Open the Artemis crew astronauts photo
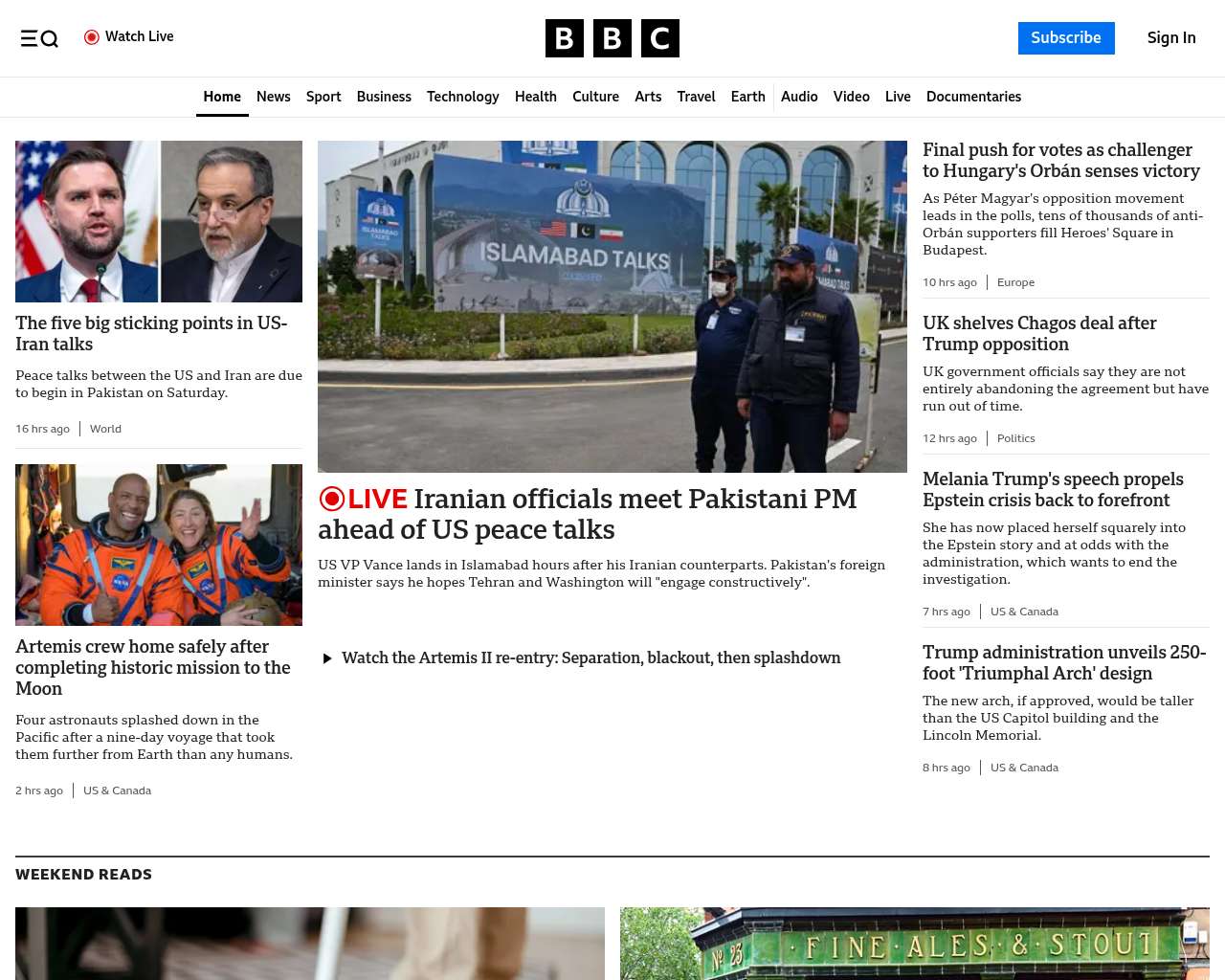The height and width of the screenshot is (980, 1225). pos(159,545)
